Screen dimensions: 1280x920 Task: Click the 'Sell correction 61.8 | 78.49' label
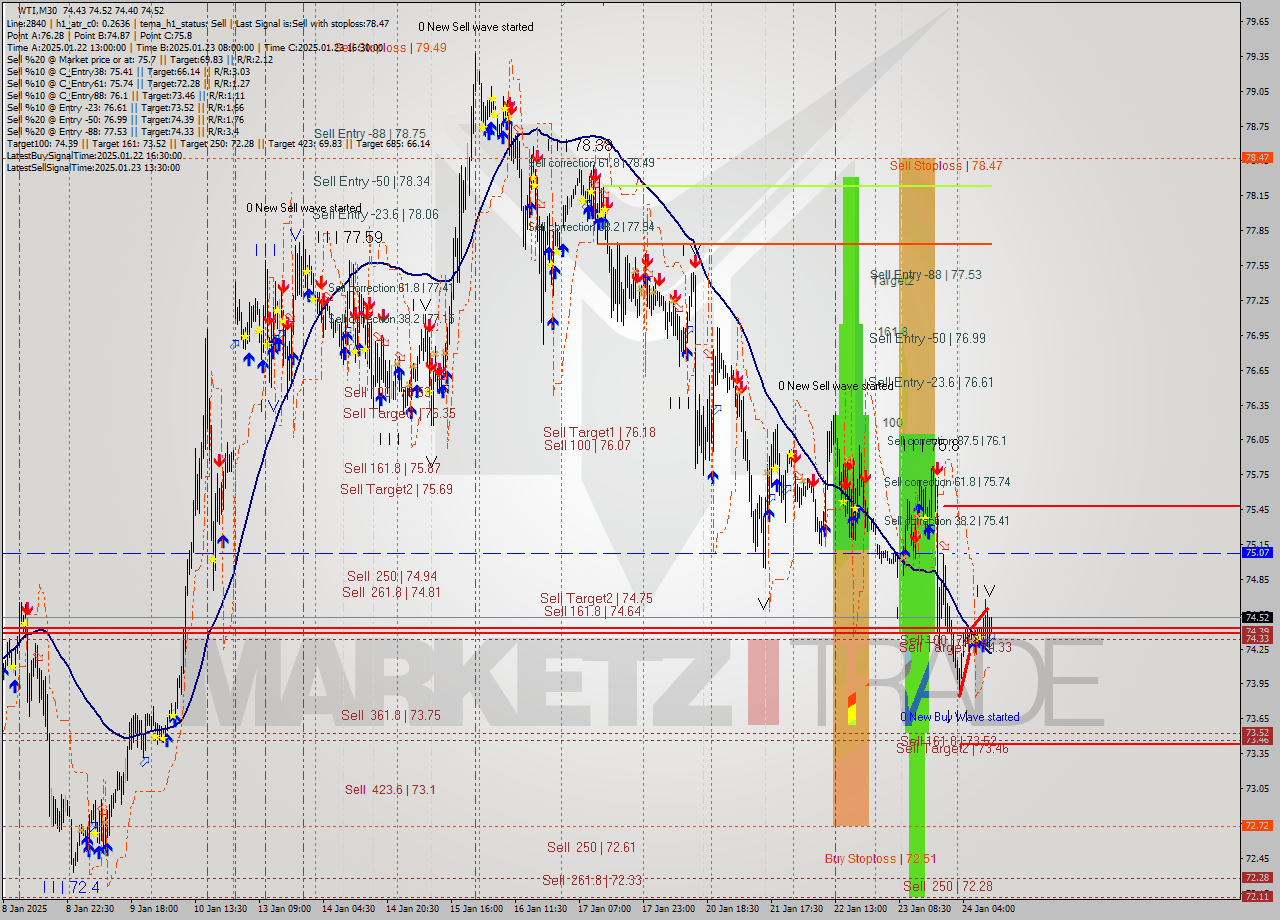(x=591, y=163)
